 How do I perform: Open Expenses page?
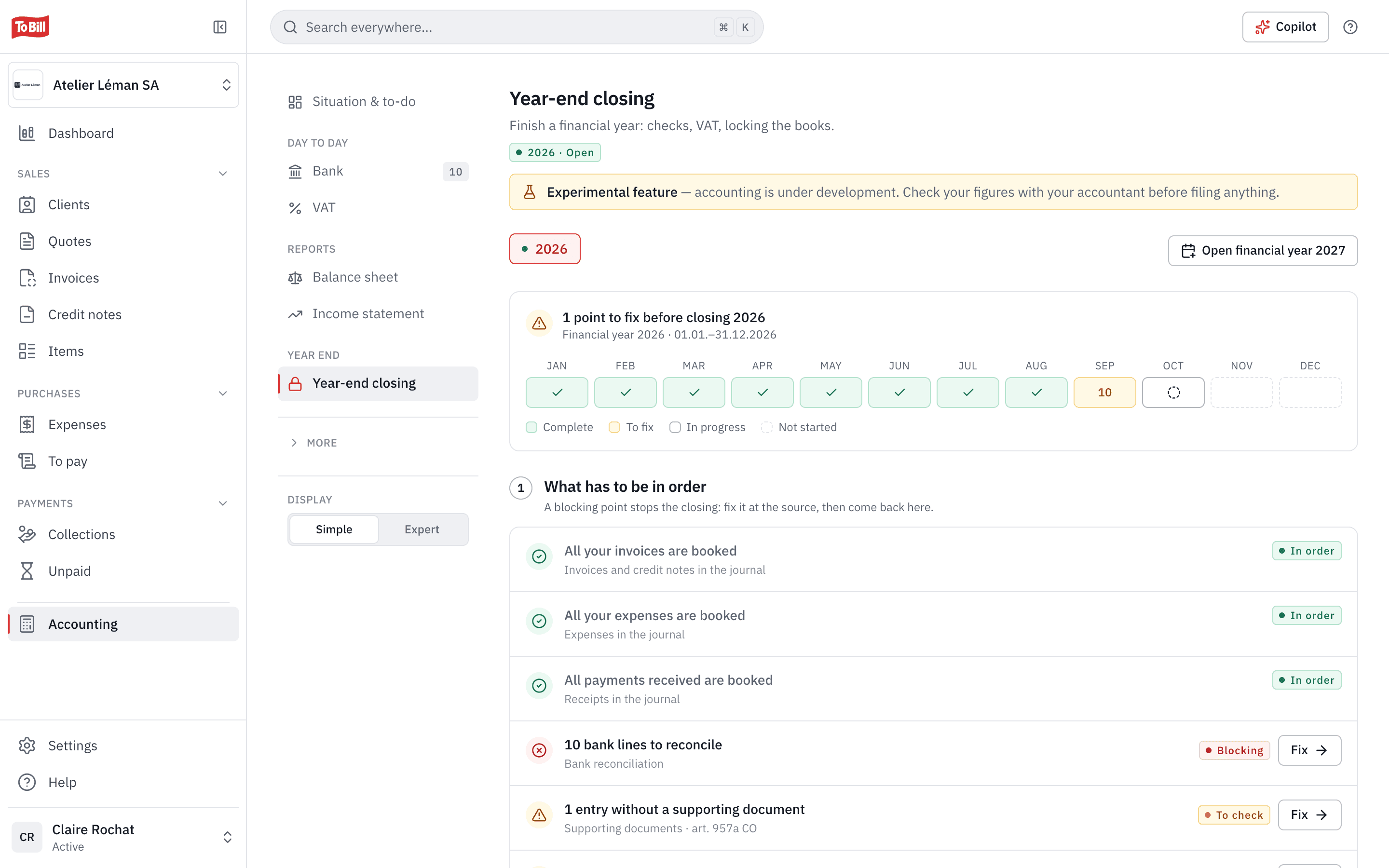click(x=123, y=424)
